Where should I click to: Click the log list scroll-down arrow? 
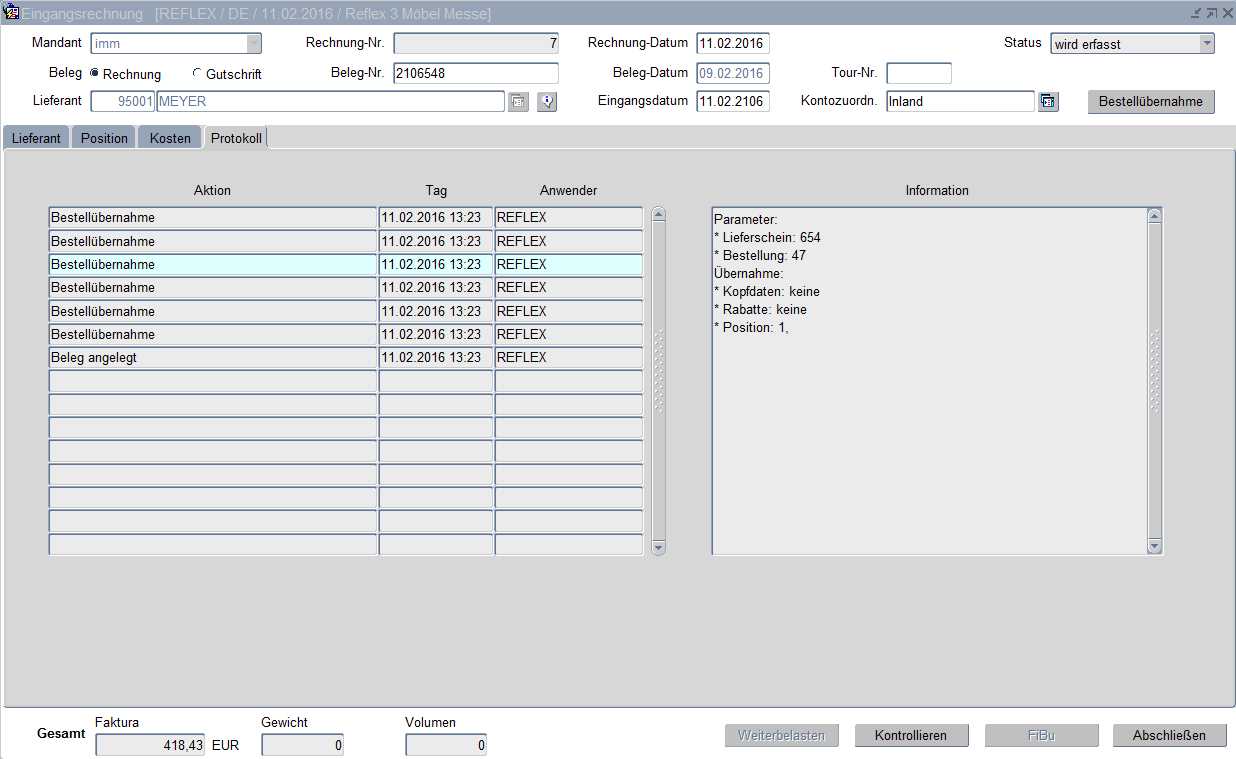[x=658, y=547]
